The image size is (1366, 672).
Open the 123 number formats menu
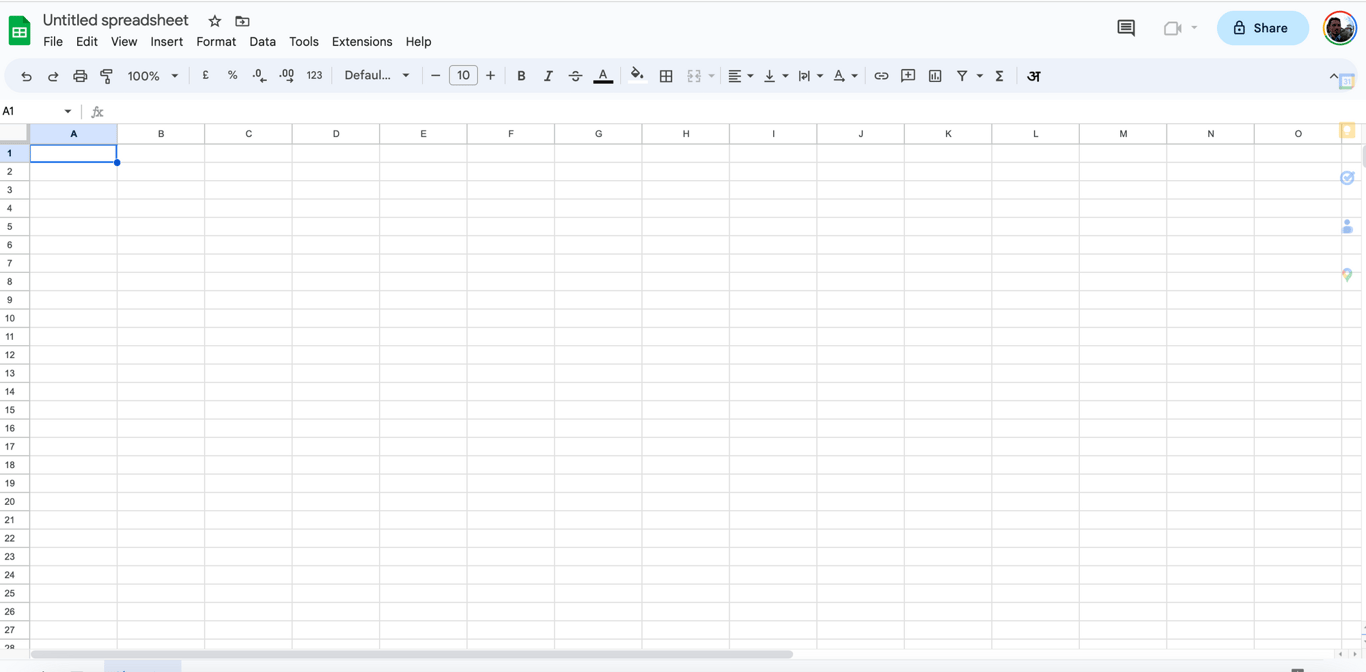[x=314, y=75]
